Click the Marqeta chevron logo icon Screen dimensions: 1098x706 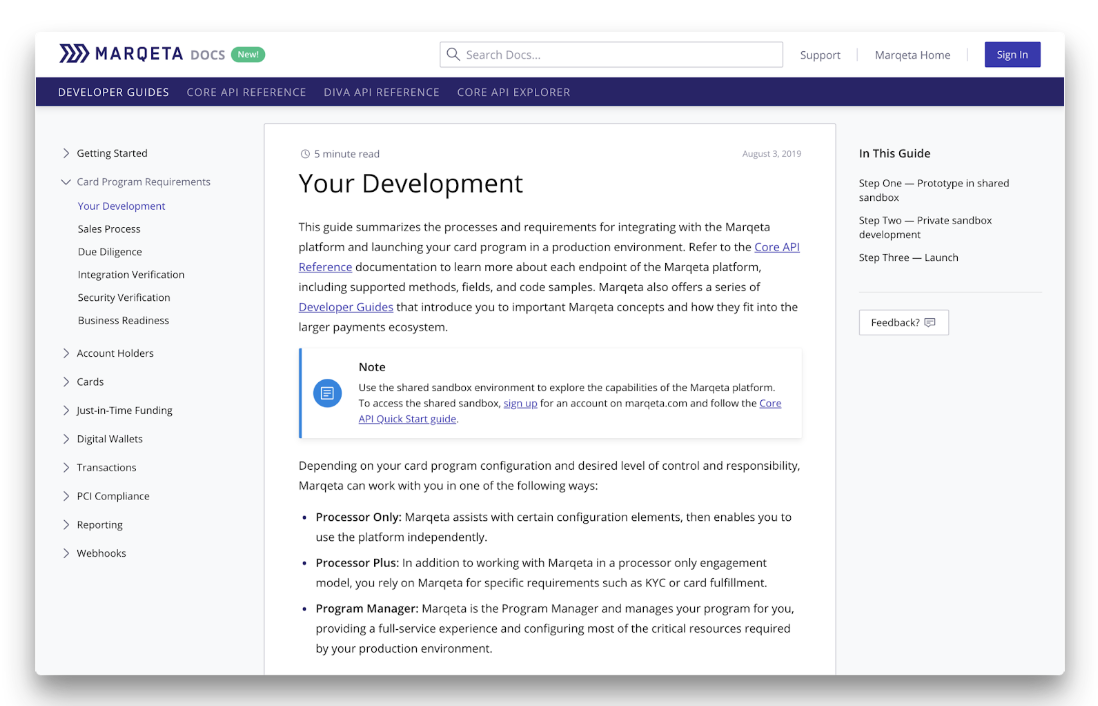point(74,54)
